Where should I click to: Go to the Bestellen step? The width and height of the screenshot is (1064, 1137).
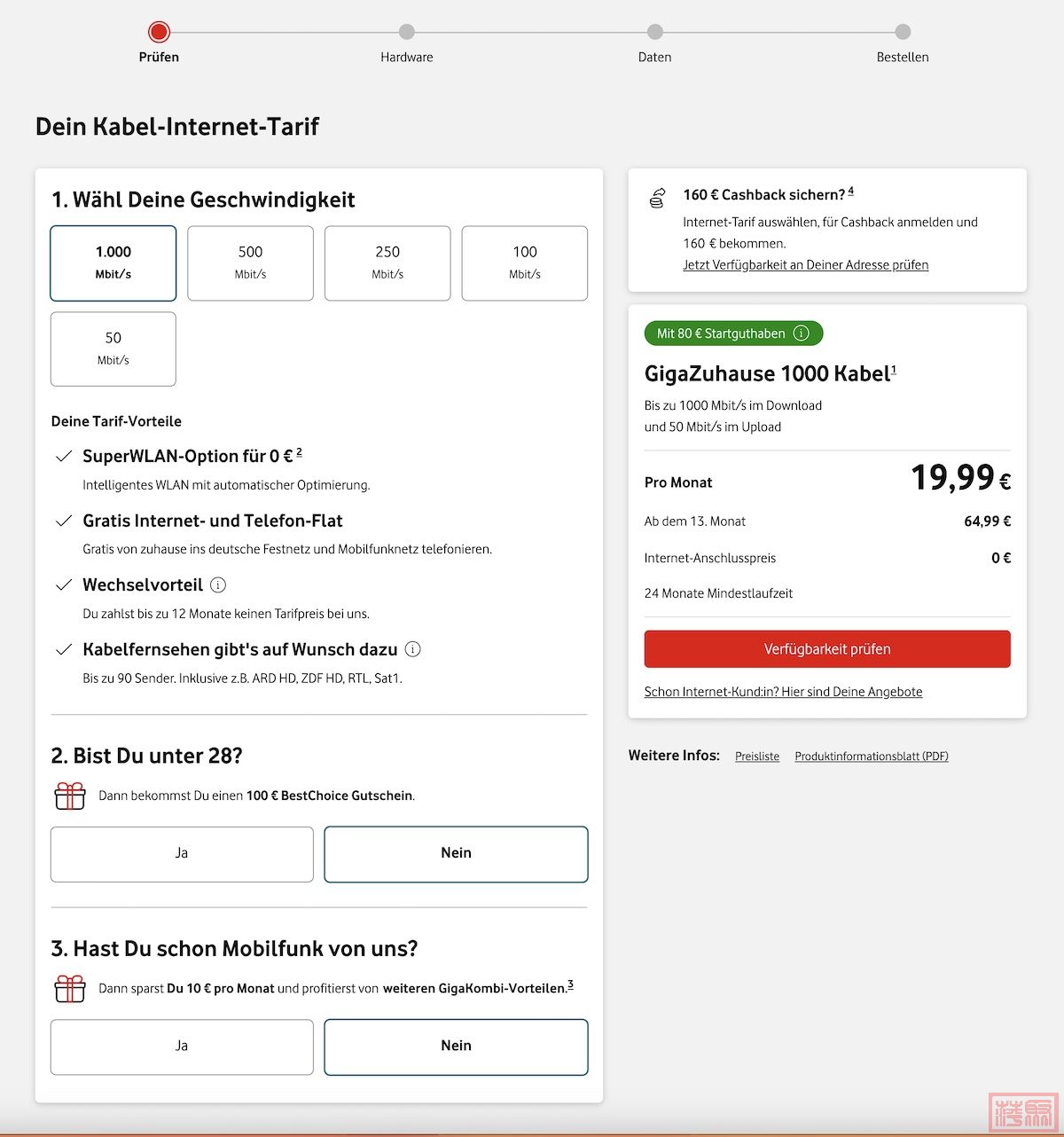[x=903, y=33]
